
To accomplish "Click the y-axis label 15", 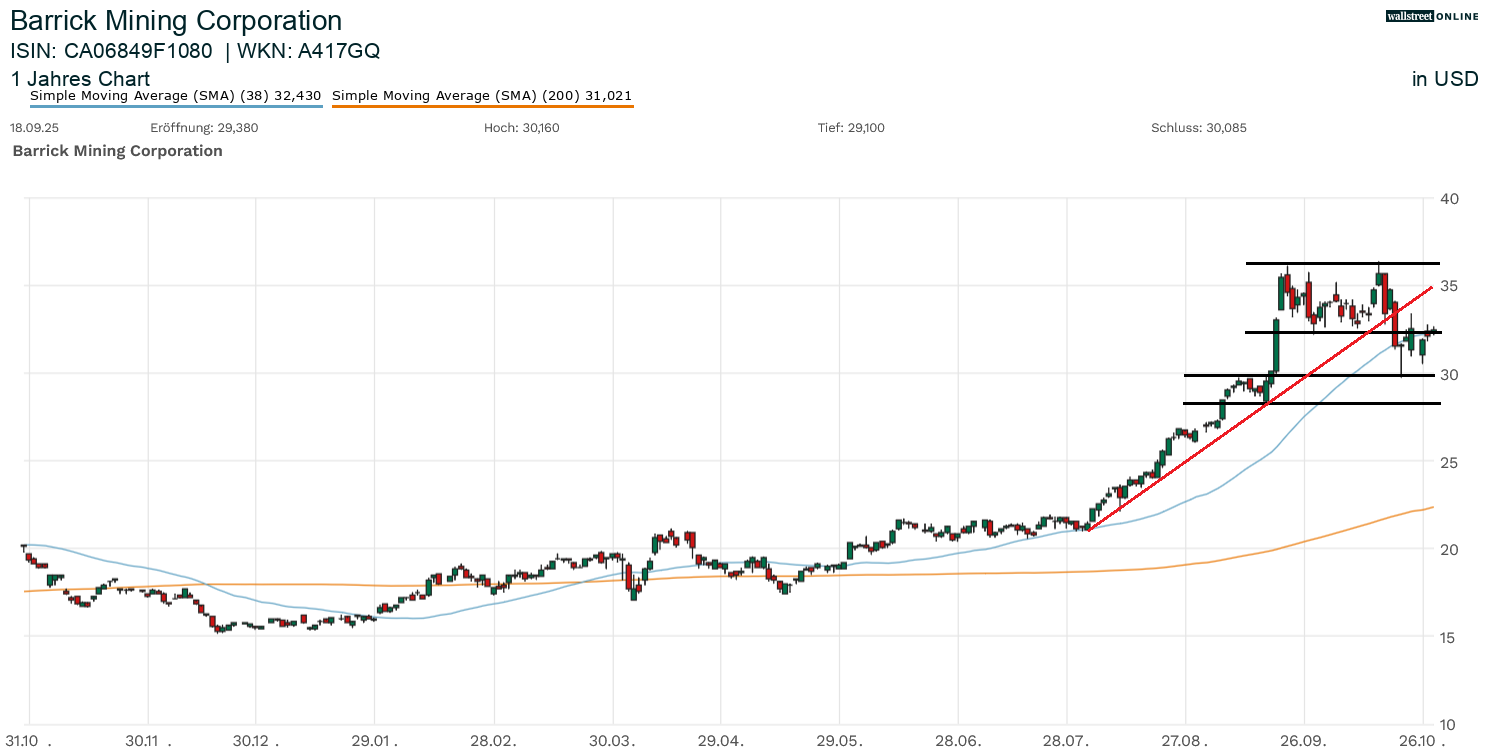I will 1449,637.
